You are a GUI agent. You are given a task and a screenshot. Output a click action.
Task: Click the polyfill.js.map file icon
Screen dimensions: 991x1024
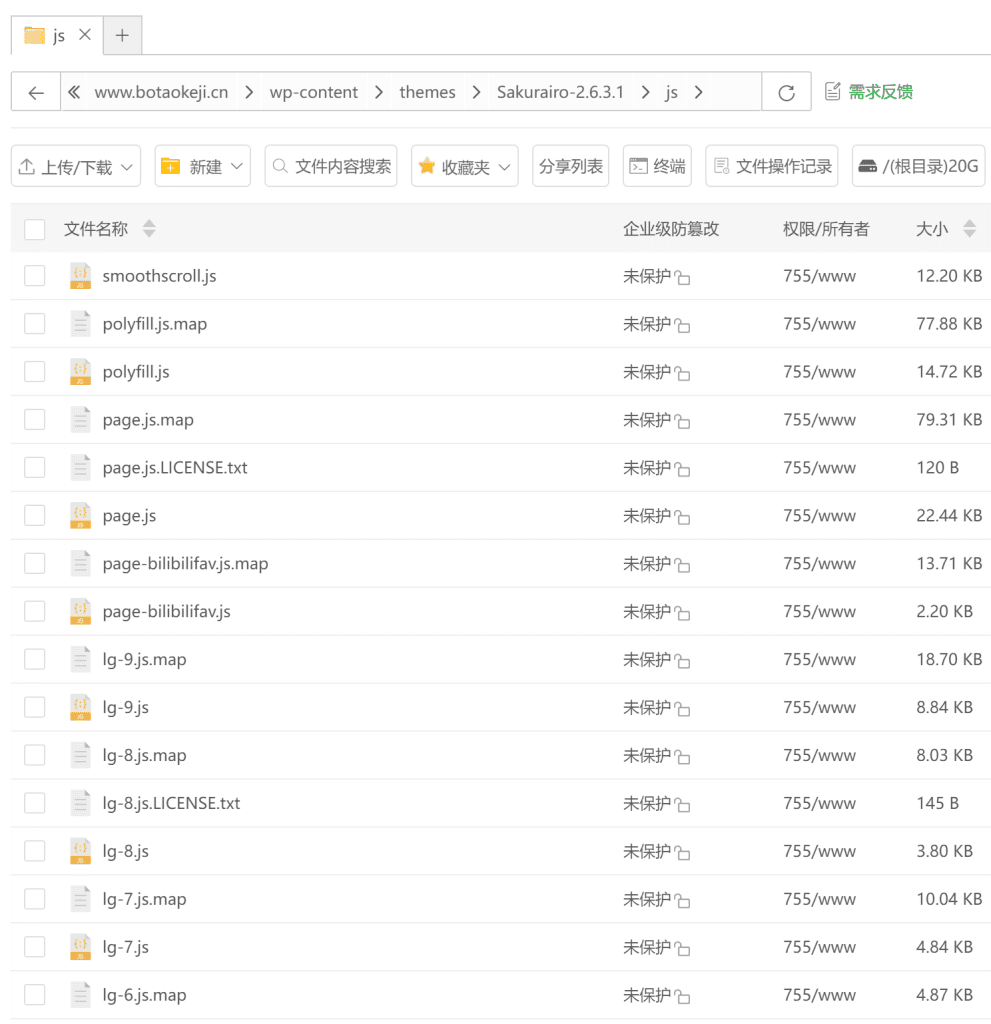(80, 323)
